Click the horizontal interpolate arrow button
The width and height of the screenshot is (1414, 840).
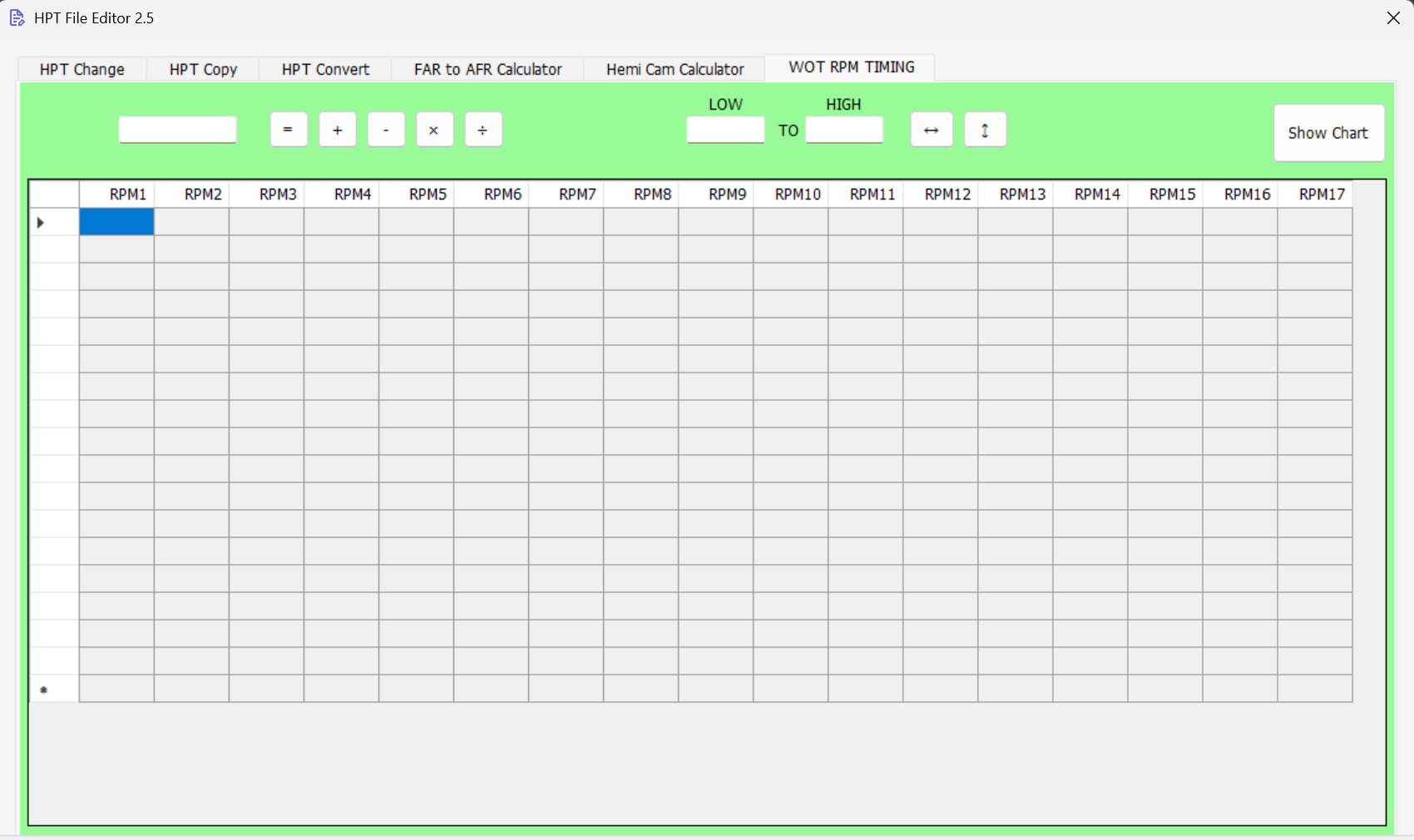pyautogui.click(x=932, y=130)
